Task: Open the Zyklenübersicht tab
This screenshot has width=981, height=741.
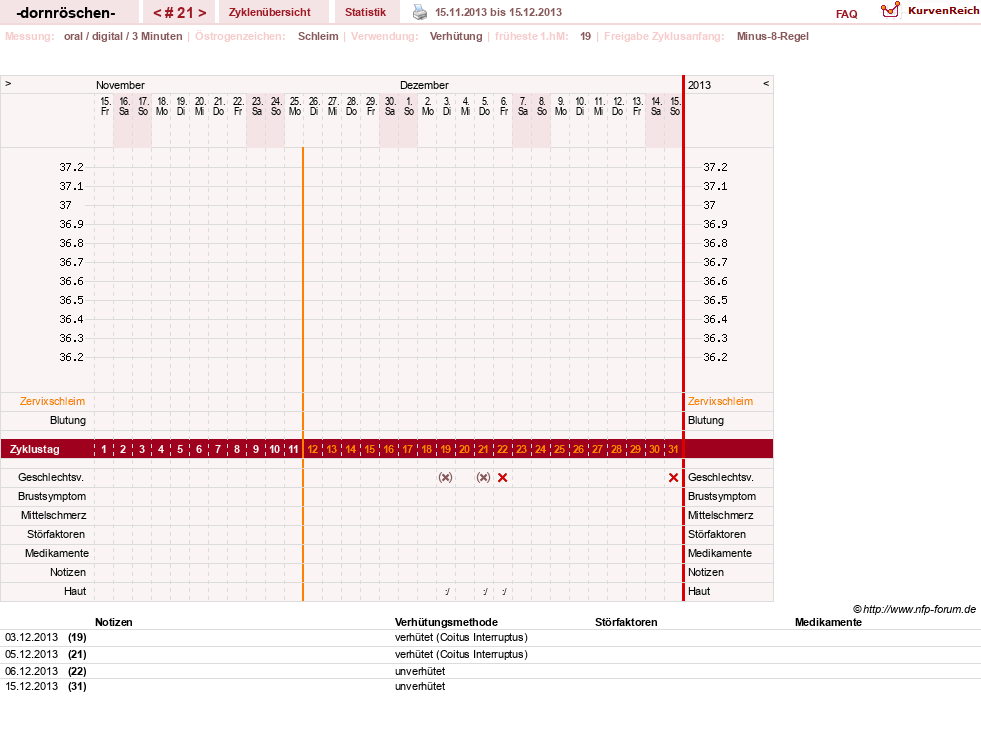Action: [270, 12]
